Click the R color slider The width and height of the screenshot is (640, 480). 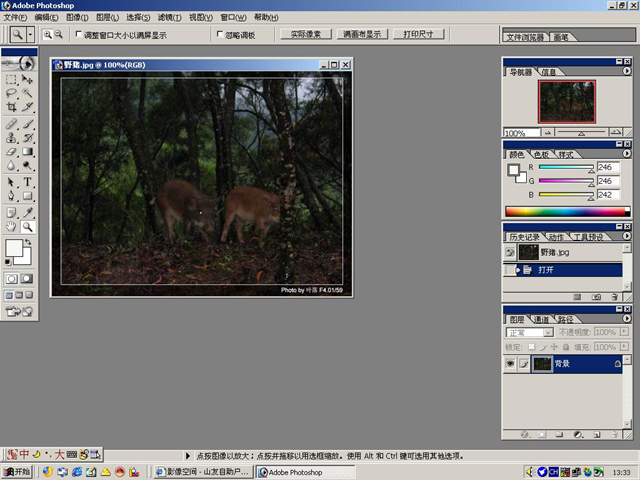[566, 167]
